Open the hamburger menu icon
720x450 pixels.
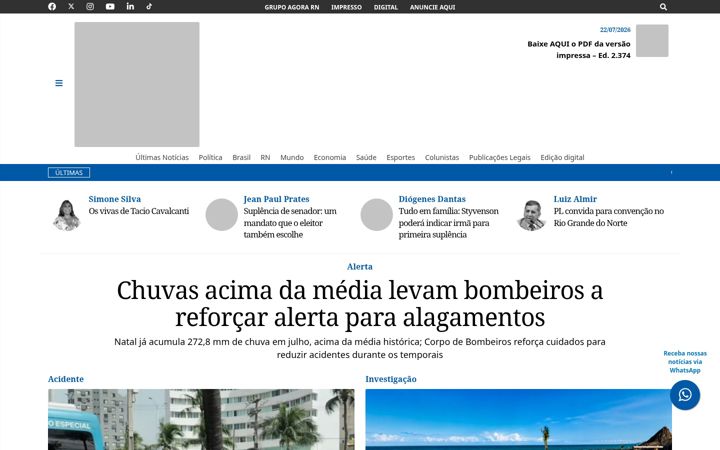pos(59,83)
